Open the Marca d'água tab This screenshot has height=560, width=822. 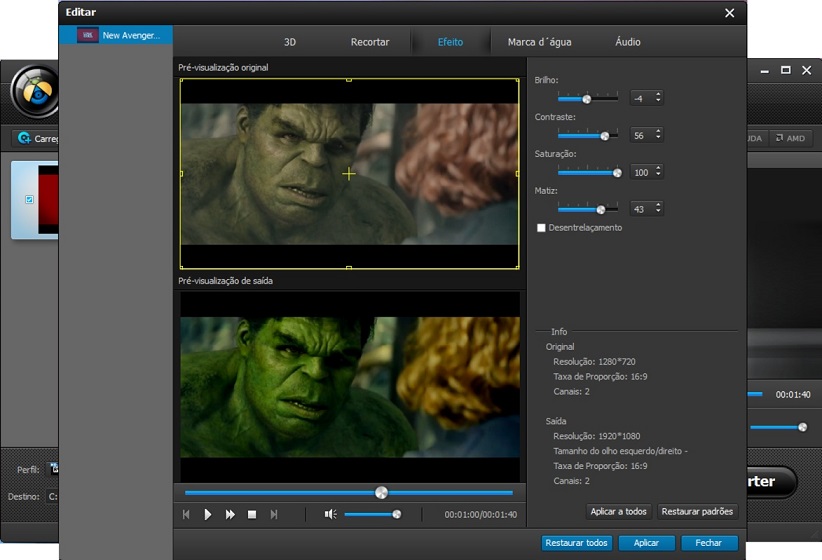[x=539, y=42]
